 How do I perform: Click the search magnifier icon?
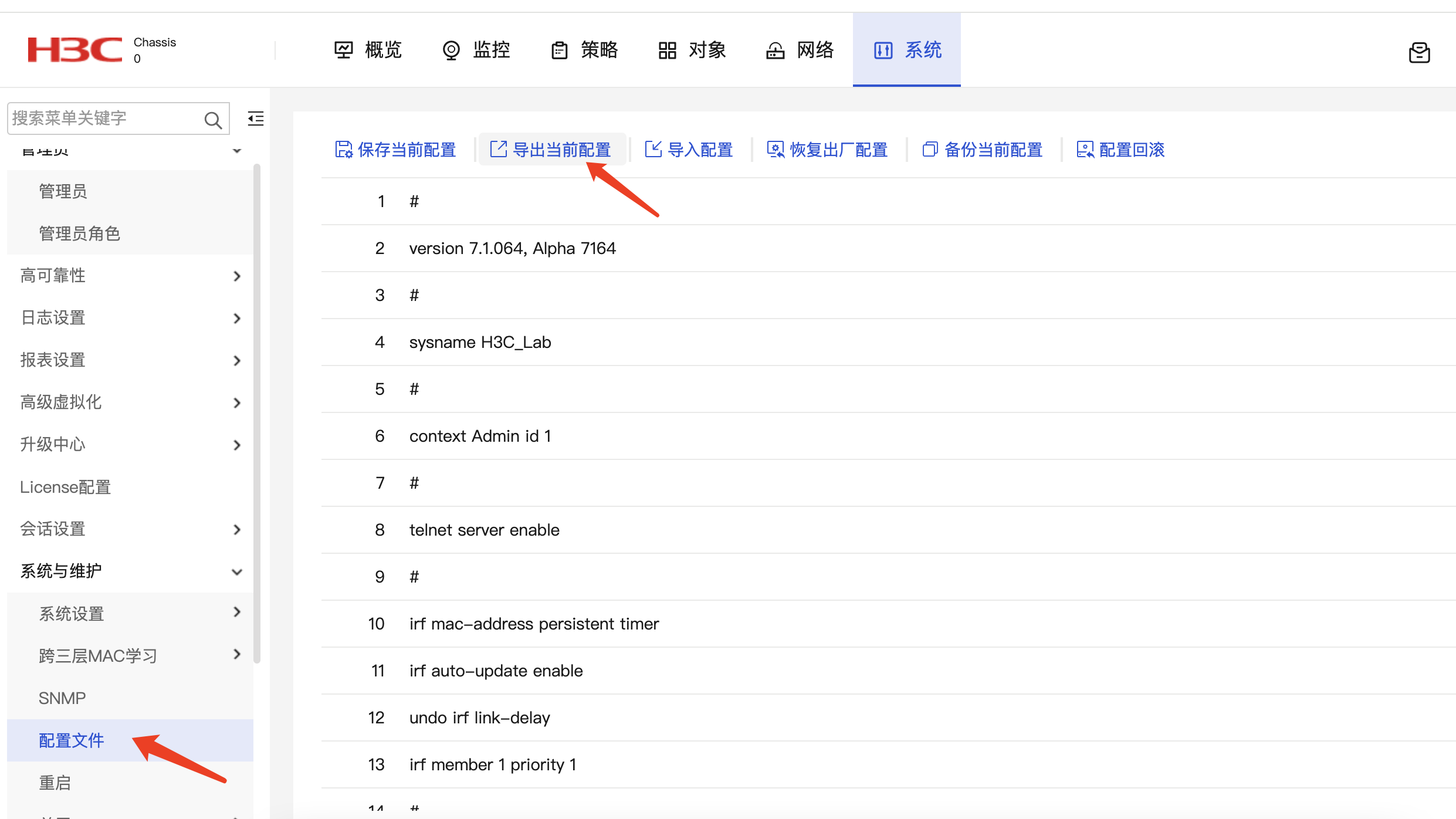pyautogui.click(x=213, y=120)
